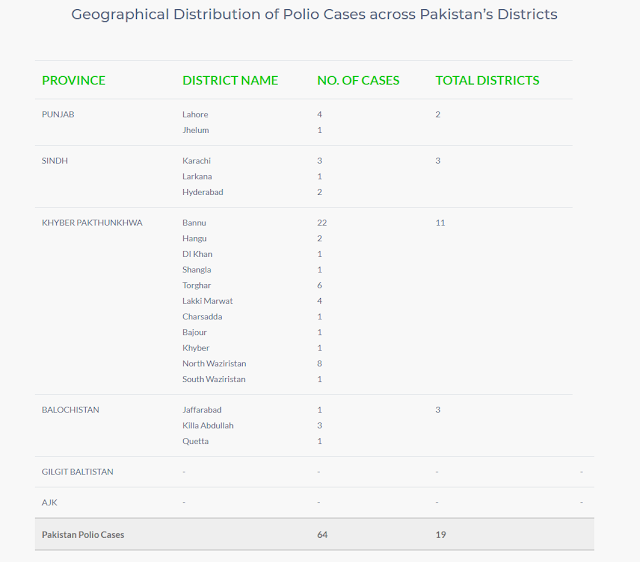Click the Pakistan Polio Cases total label
Viewport: 640px width, 562px height.
tap(83, 534)
